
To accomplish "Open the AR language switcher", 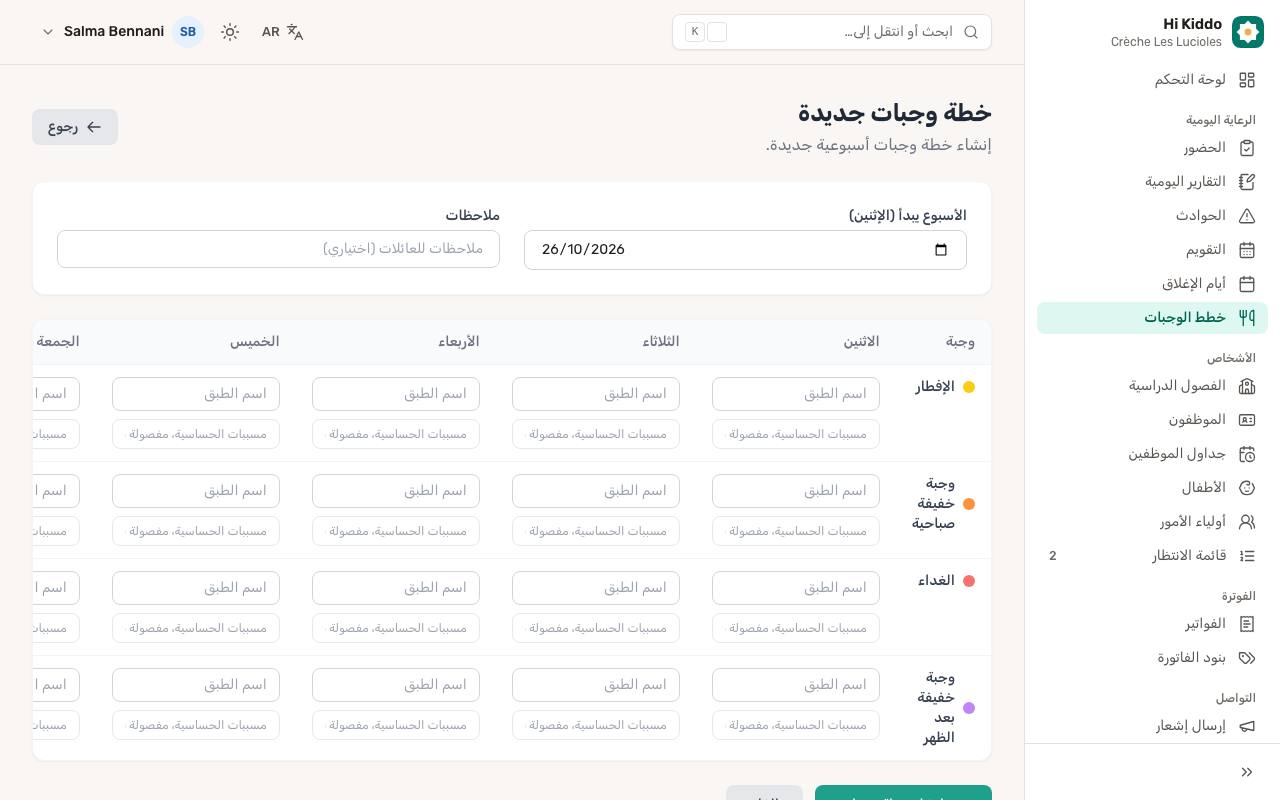I will (282, 32).
